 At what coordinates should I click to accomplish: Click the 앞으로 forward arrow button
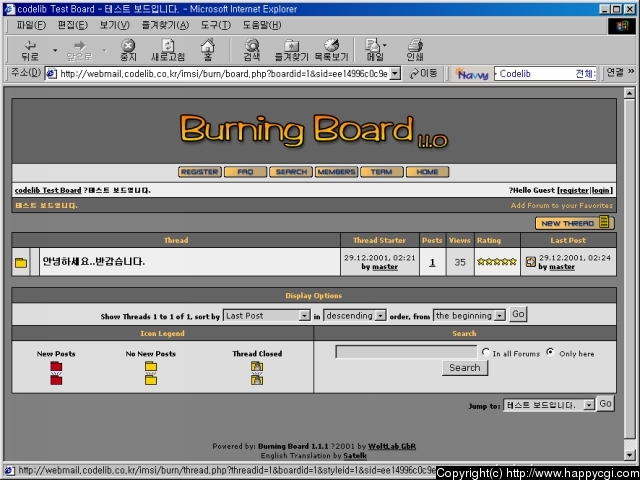point(79,51)
